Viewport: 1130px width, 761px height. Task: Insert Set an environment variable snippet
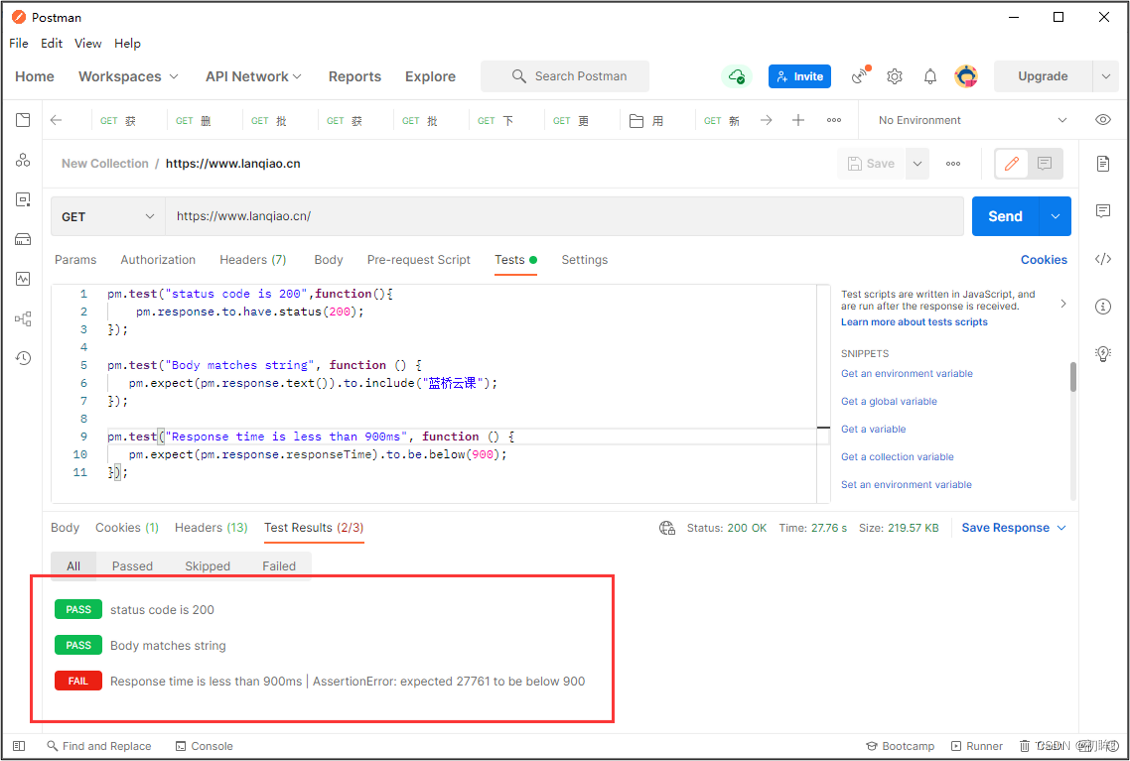pos(906,485)
